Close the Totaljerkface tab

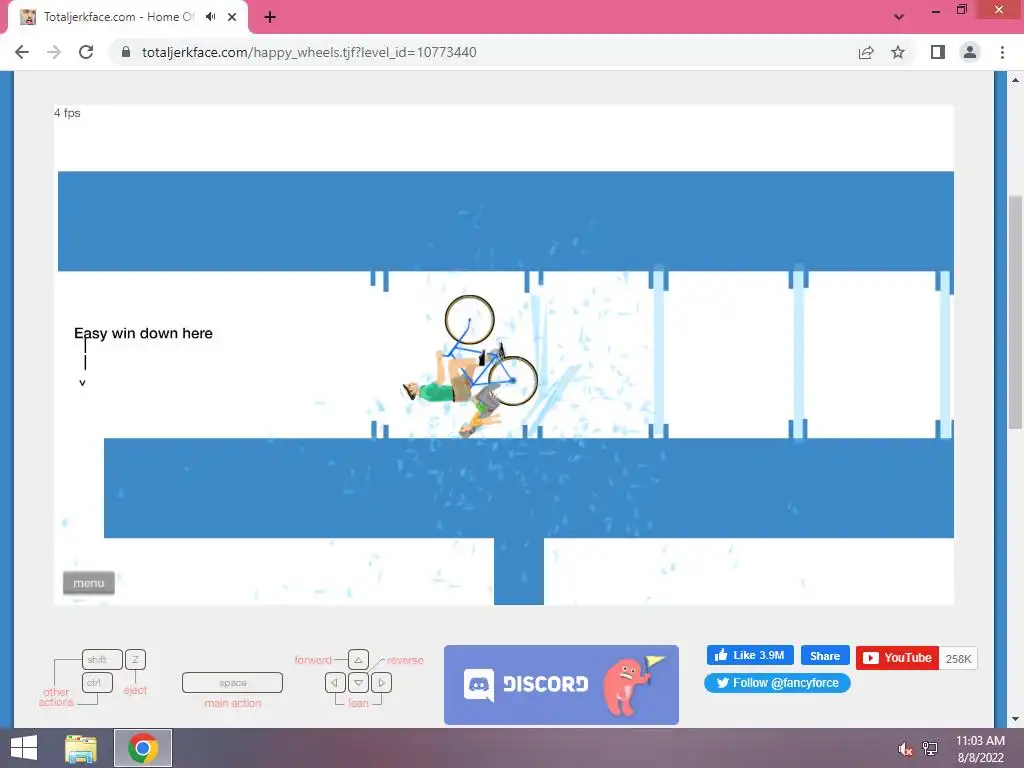coord(232,17)
